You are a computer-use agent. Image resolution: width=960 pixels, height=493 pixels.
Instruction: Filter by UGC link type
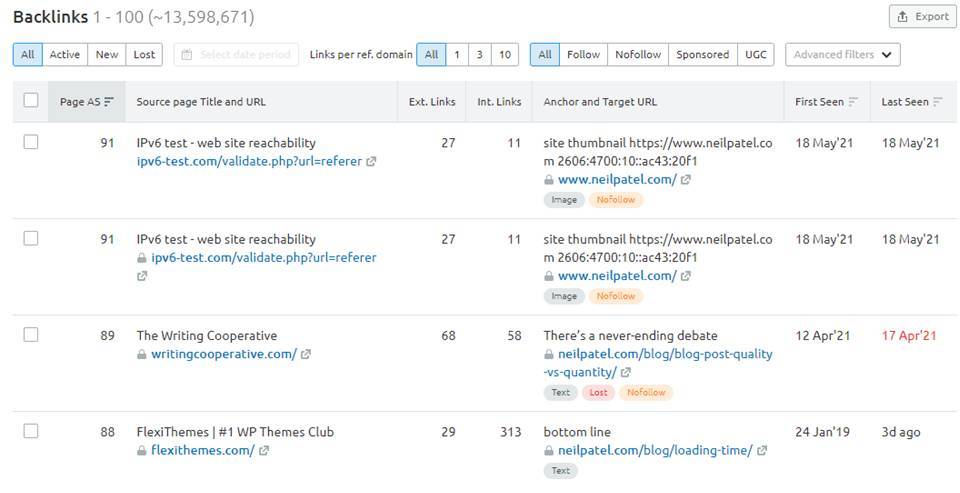click(756, 55)
